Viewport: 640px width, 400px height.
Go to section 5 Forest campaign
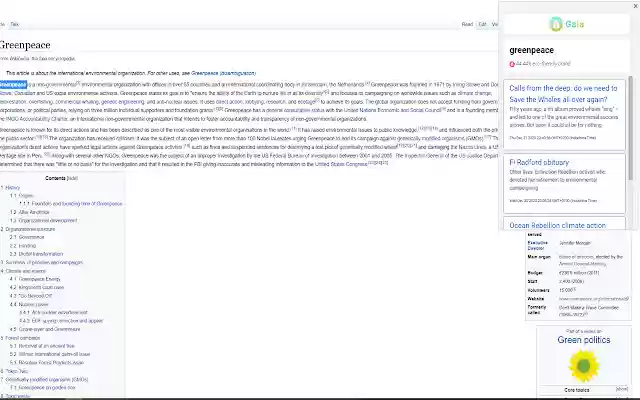tap(20, 338)
